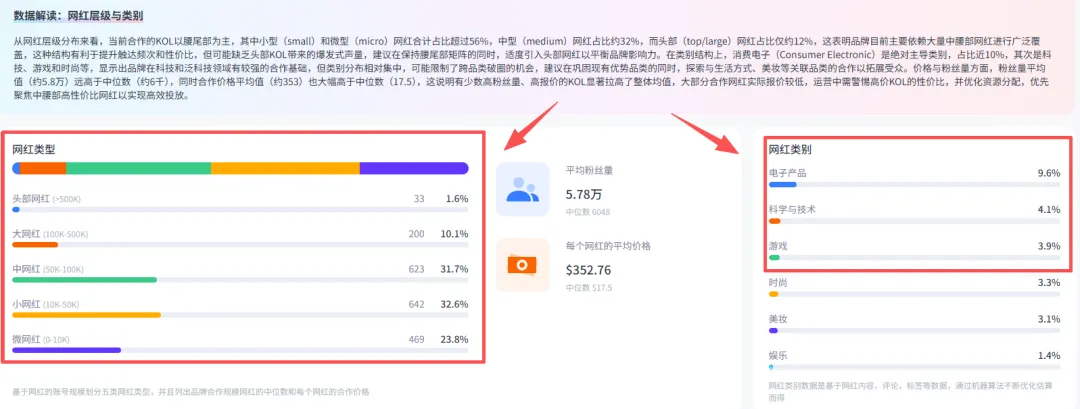The image size is (1080, 409).
Task: Select the 大网红 (100K-500K) row label
Action: point(50,234)
